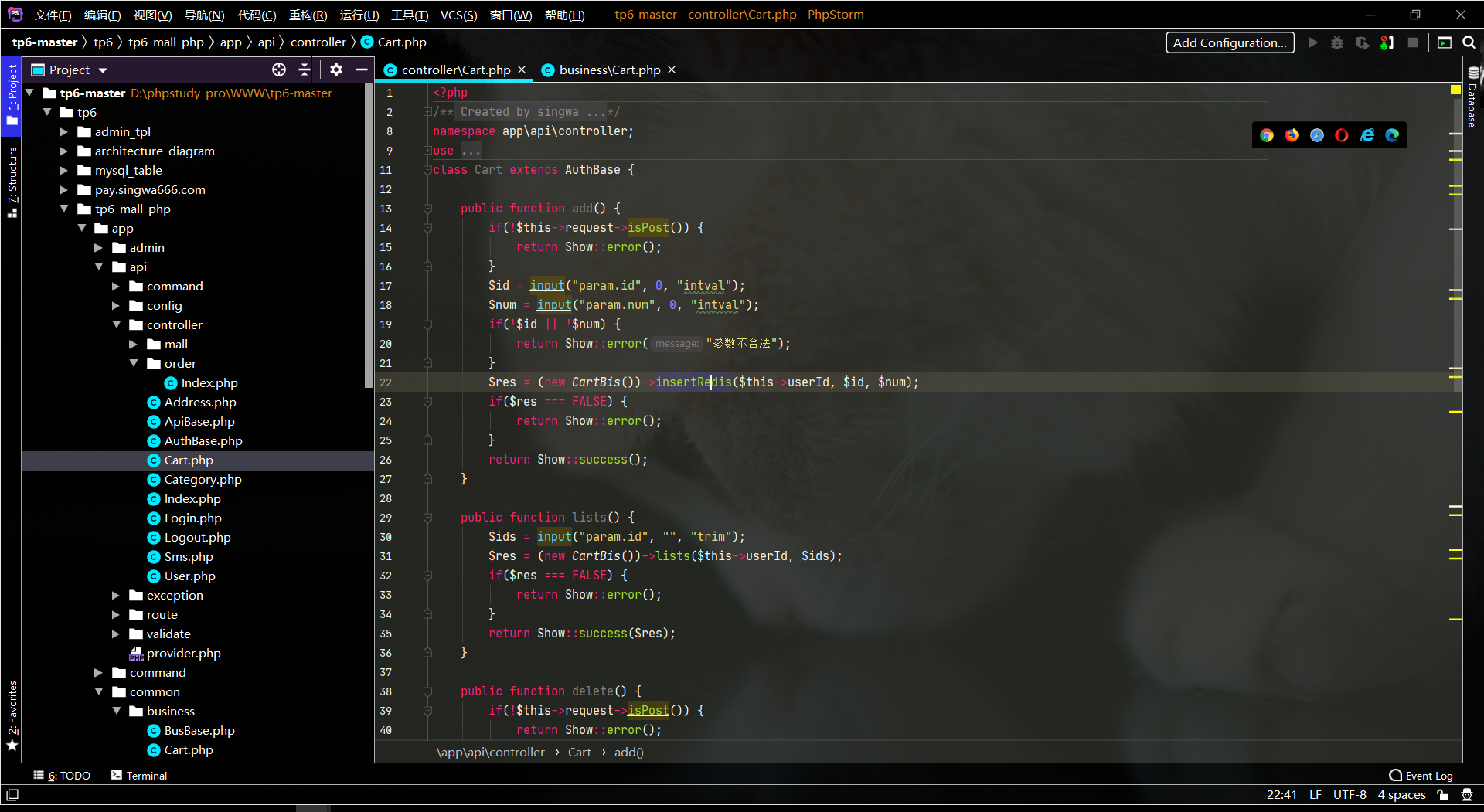Expand the pay.singwa666.com folder
This screenshot has height=812, width=1484.
point(64,190)
